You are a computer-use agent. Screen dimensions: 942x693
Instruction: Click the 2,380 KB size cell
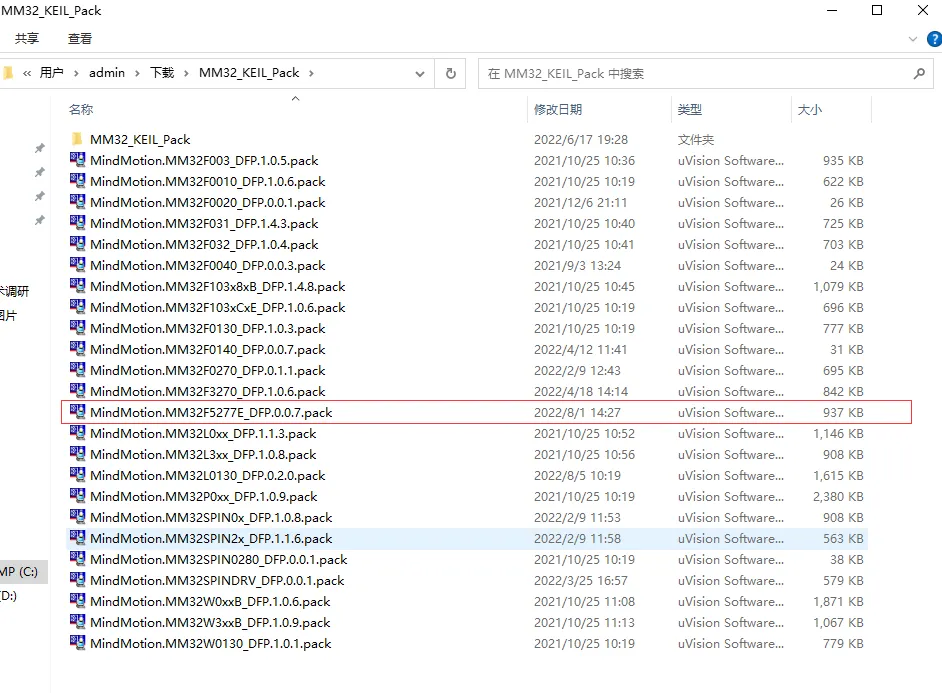click(x=838, y=497)
